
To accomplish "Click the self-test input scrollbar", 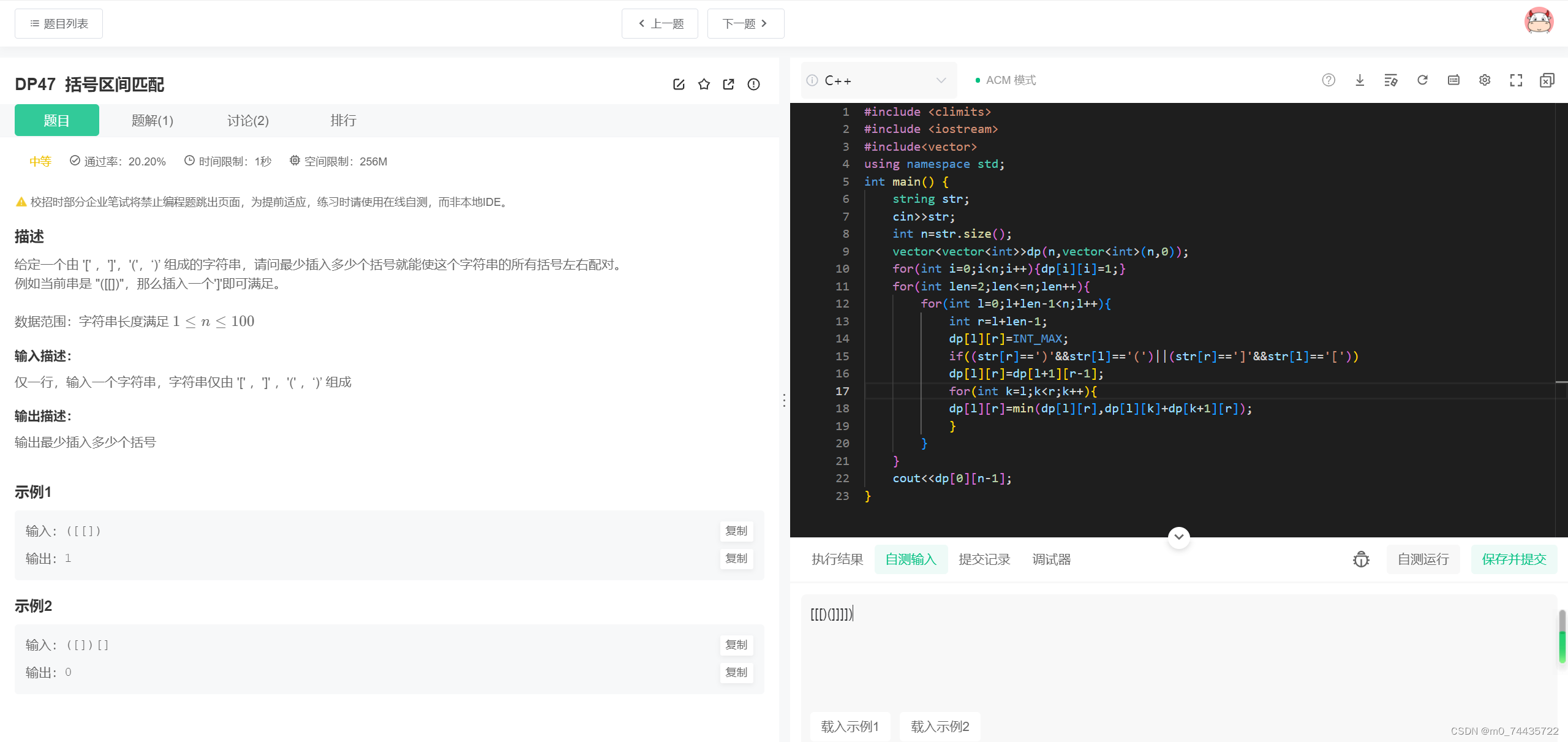I will [x=1561, y=637].
